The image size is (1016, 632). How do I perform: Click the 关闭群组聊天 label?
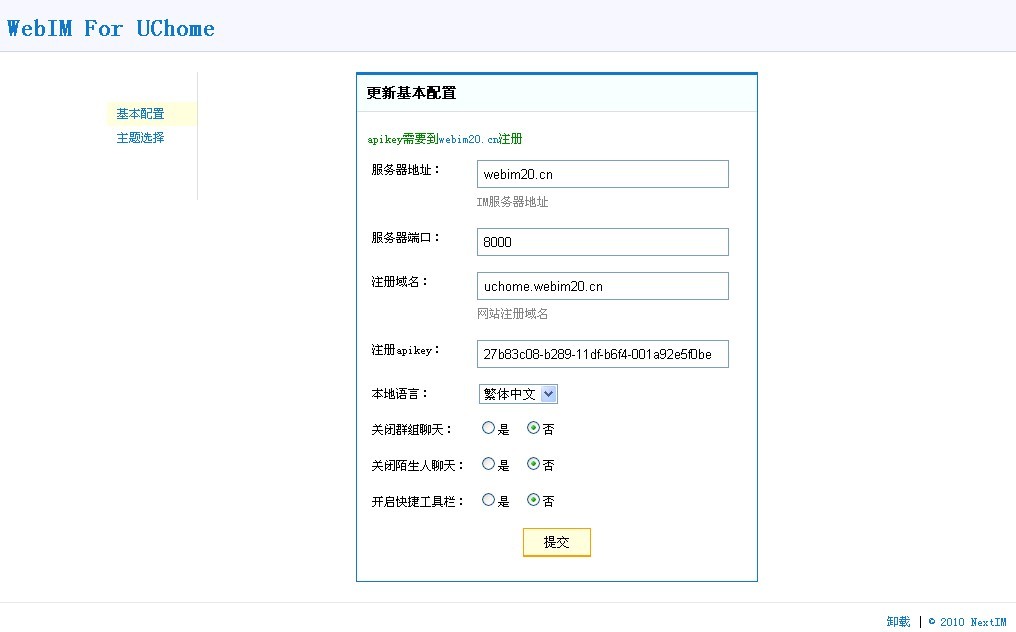tap(412, 430)
